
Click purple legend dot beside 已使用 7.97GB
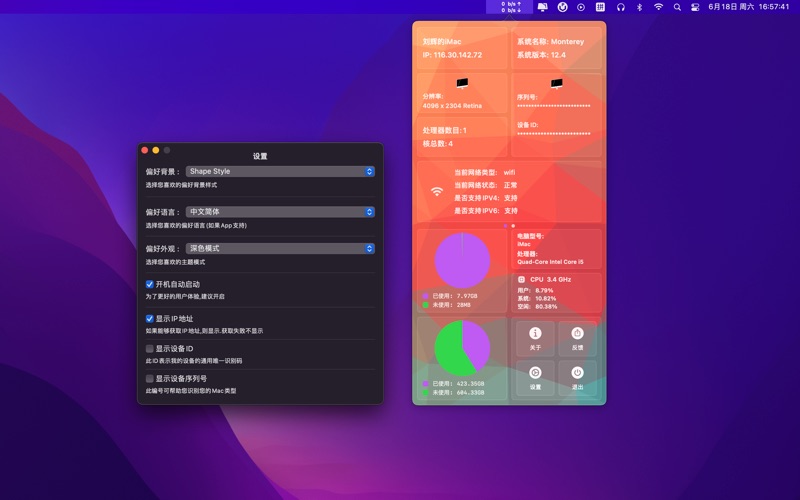click(426, 296)
